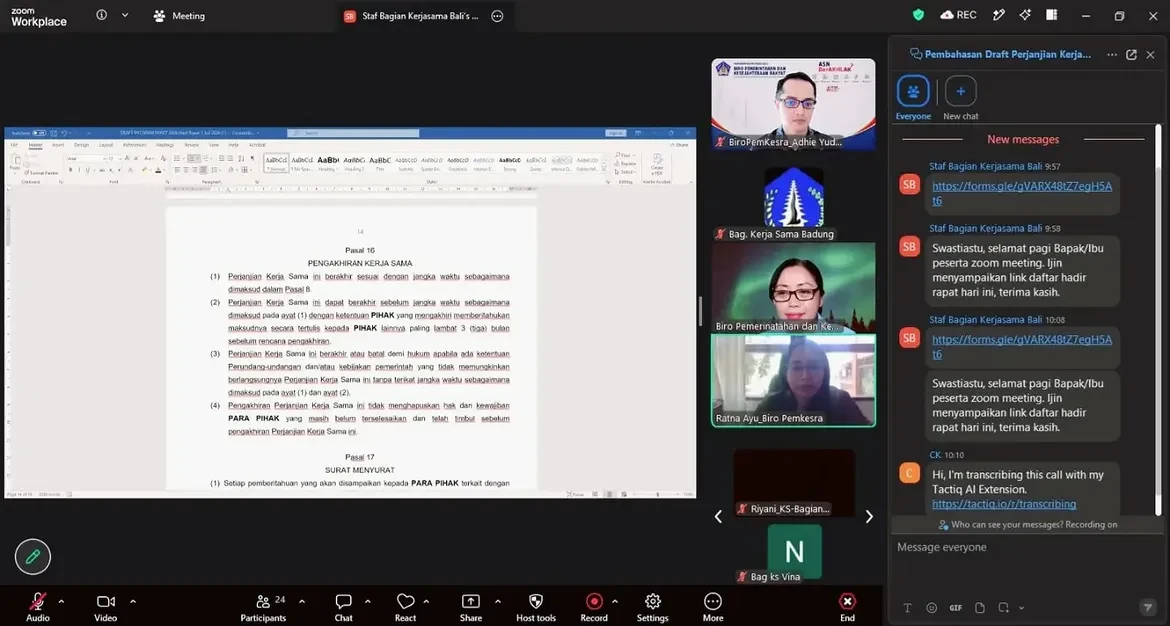Switch to the Meeting tab
This screenshot has height=626, width=1170.
click(x=179, y=16)
